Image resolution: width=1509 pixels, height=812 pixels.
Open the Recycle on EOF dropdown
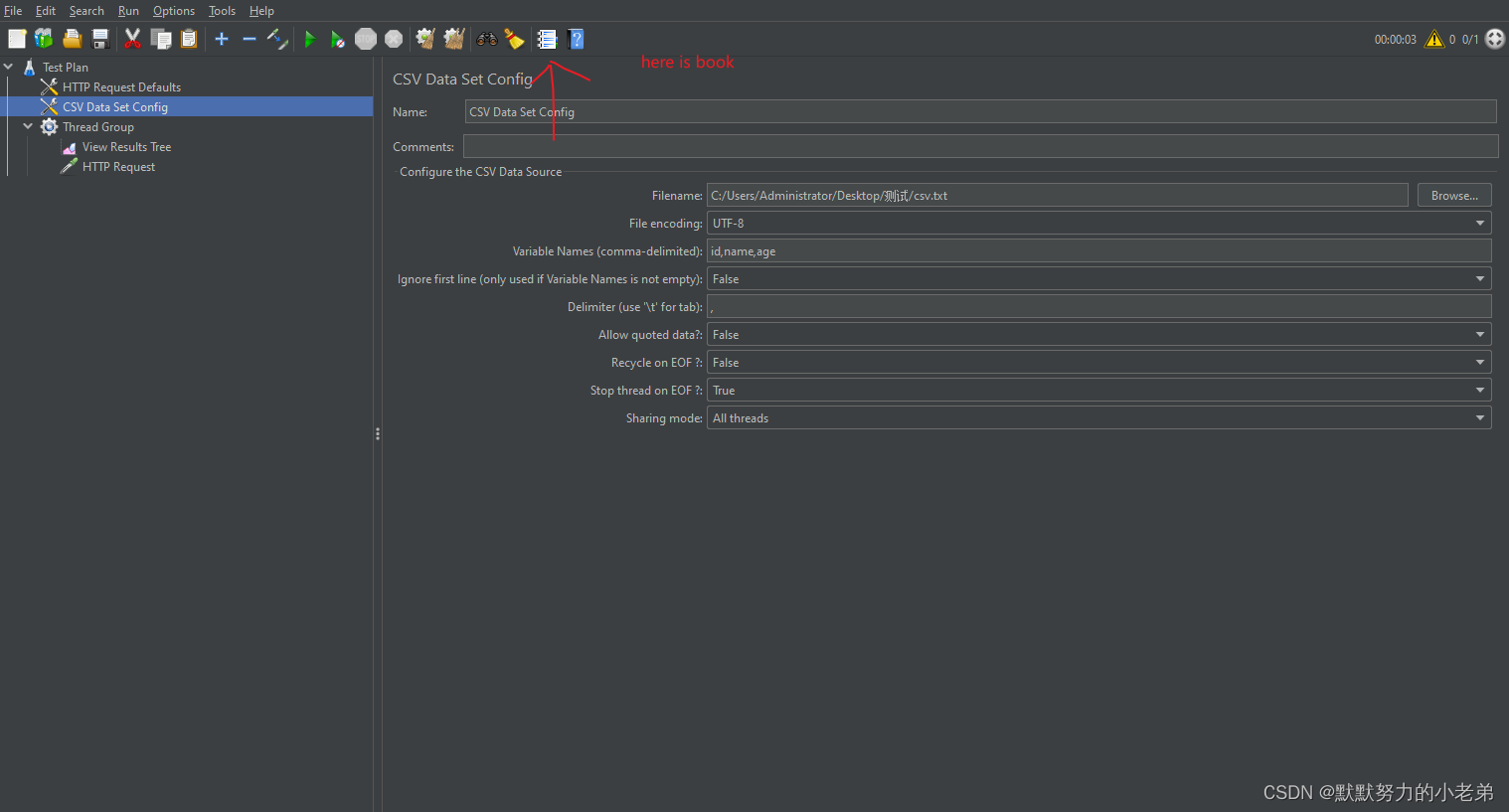click(1098, 363)
